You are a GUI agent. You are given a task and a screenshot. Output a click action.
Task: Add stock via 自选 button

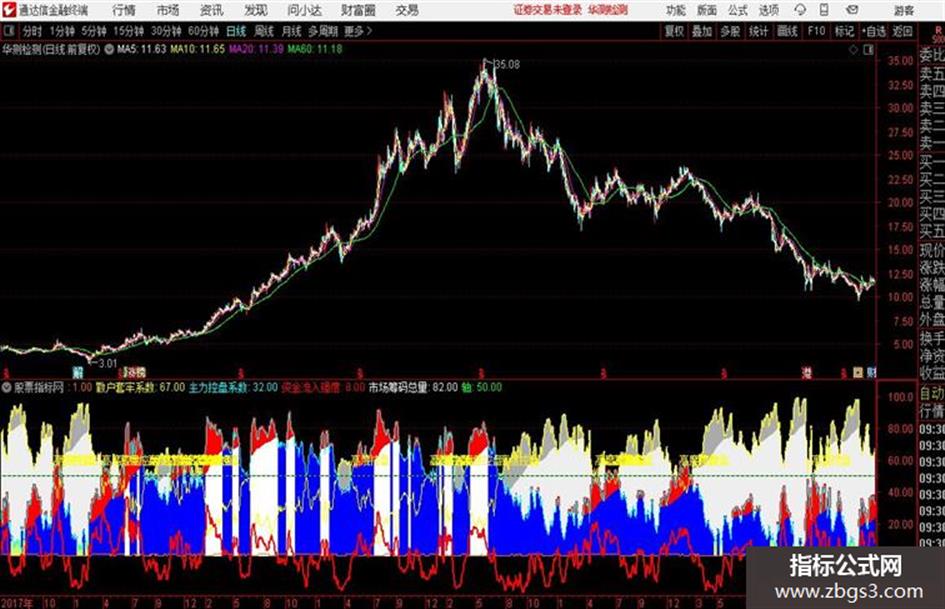click(x=874, y=31)
